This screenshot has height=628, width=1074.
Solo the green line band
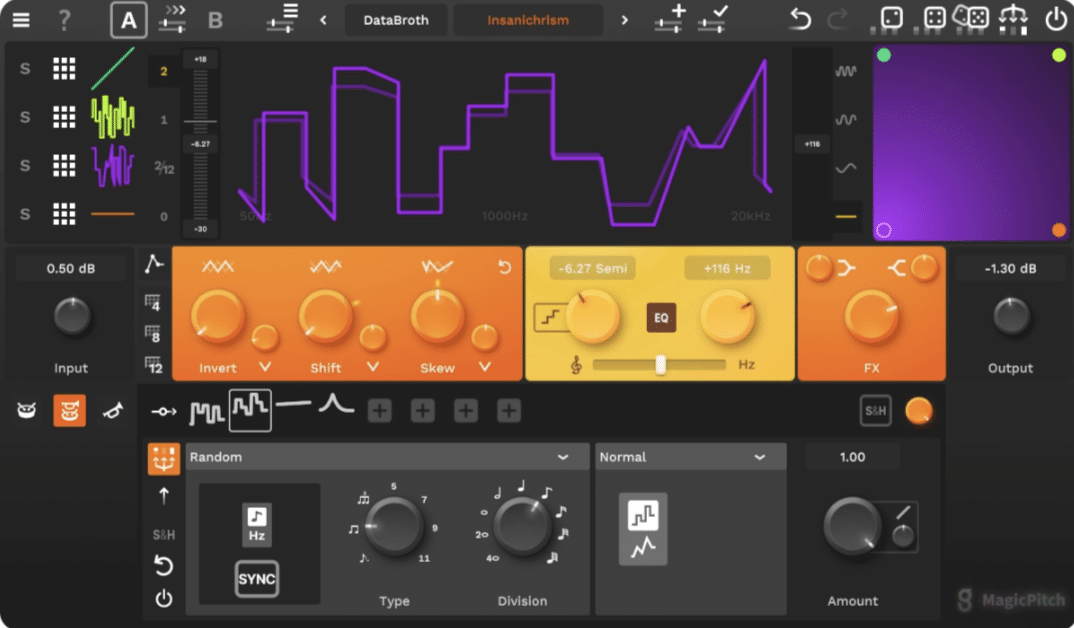pos(25,68)
